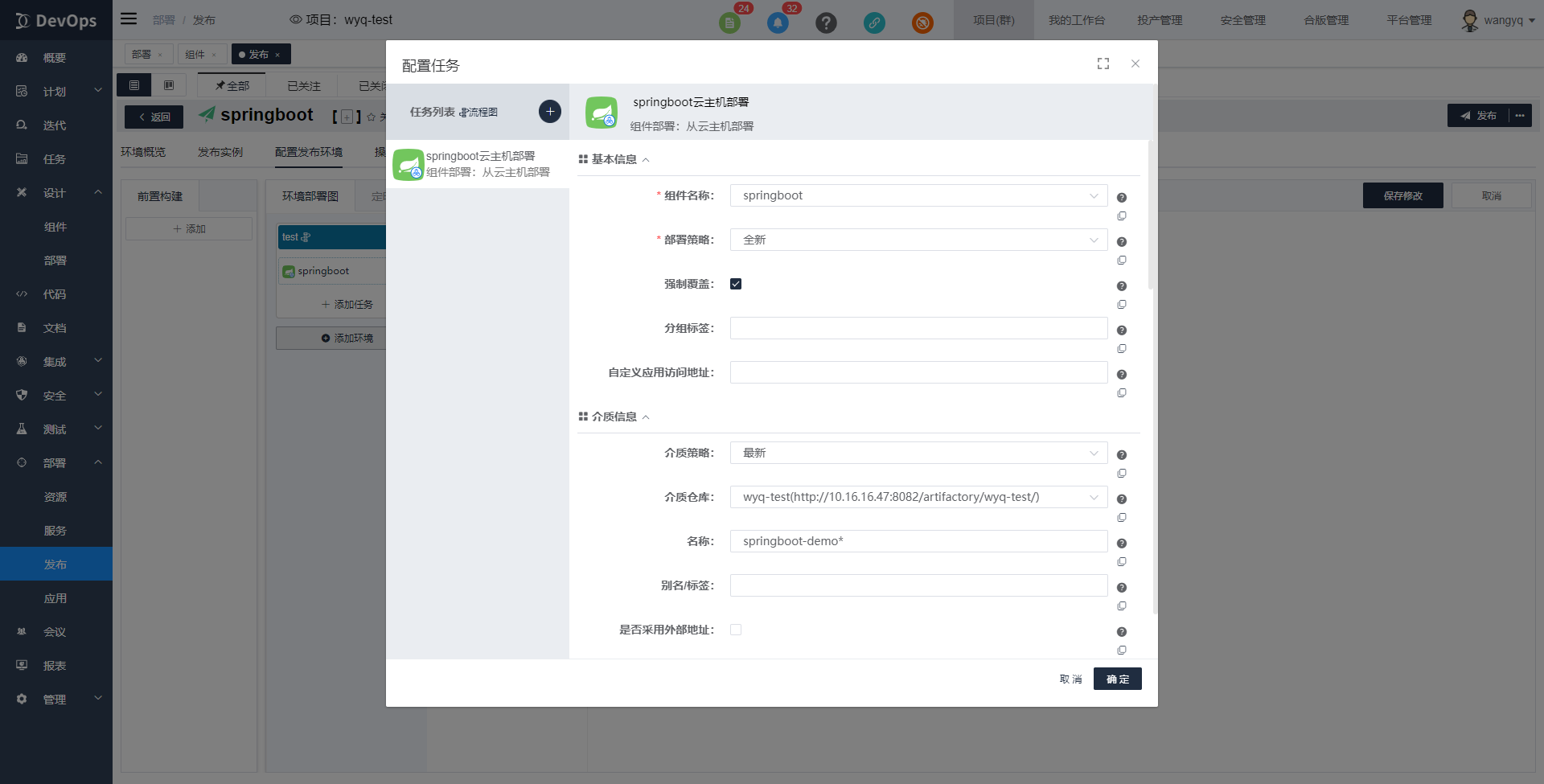Enable the 是否采用外部地址 checkbox

click(736, 630)
